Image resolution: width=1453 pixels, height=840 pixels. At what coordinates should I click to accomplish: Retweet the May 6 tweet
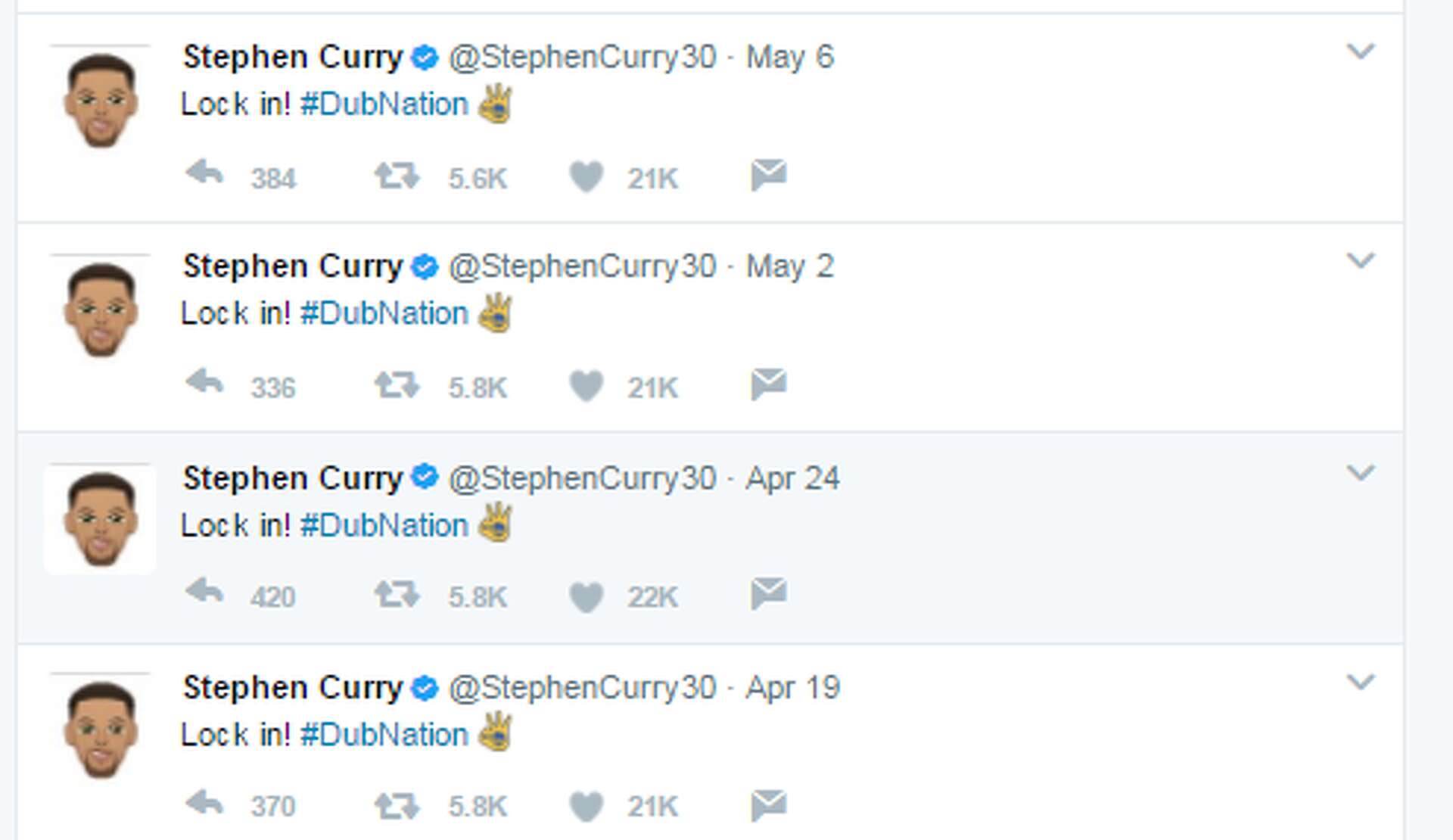(400, 175)
